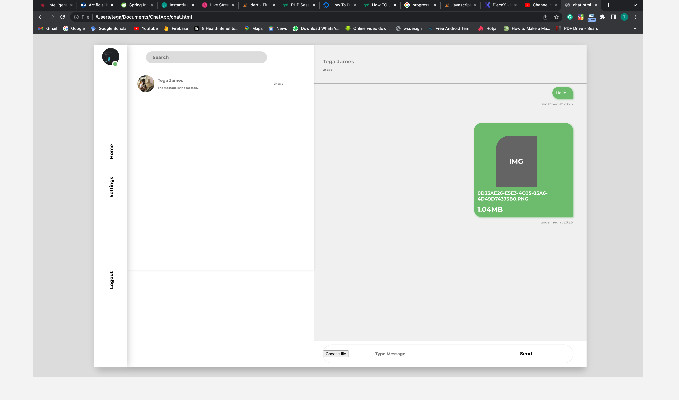
Task: Open the contact's round profile photo in chat list
Action: coord(146,84)
